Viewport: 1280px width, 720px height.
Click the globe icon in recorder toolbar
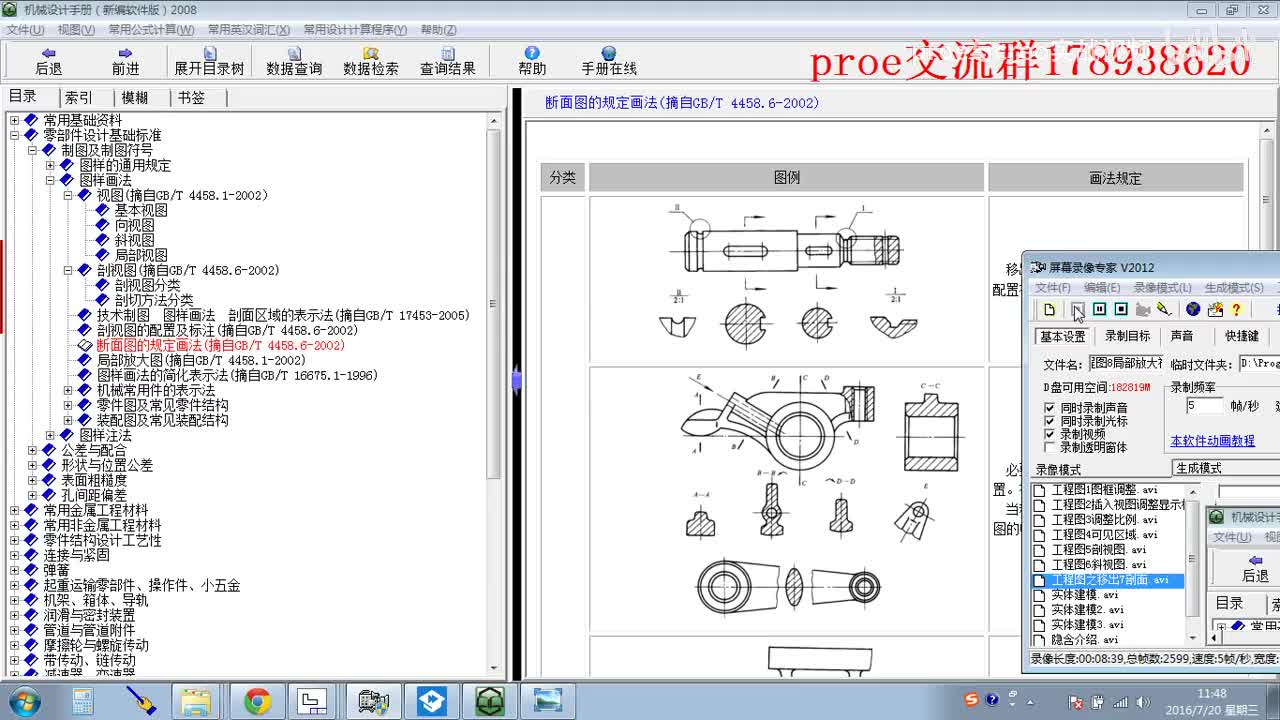click(1192, 310)
